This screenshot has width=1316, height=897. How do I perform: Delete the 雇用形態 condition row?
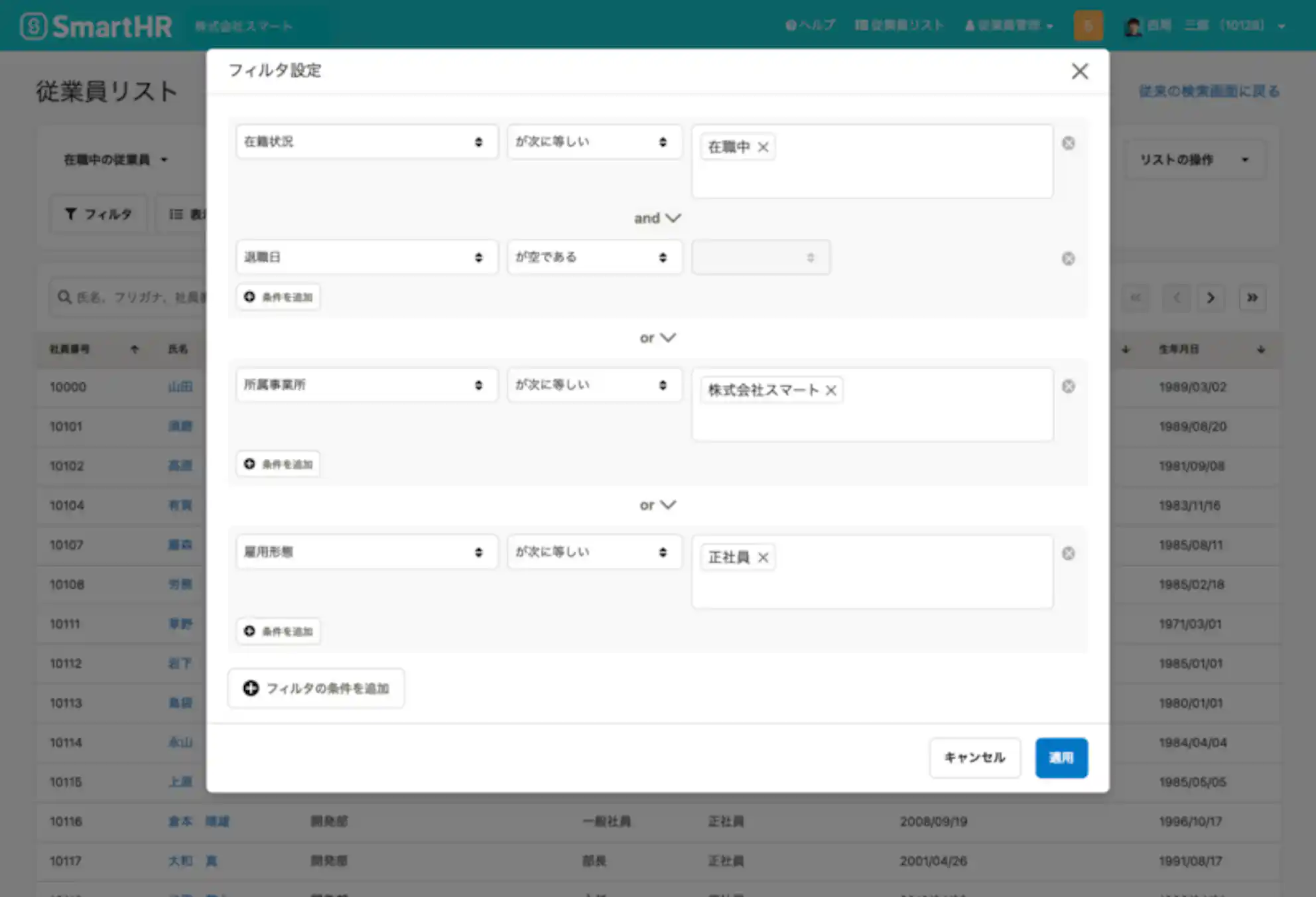click(1068, 553)
